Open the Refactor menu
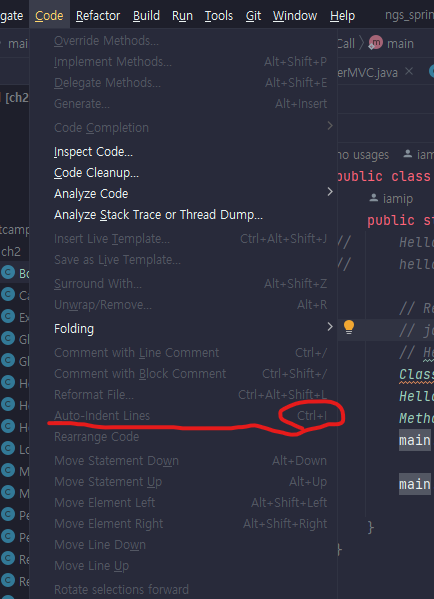Image resolution: width=434 pixels, height=599 pixels. pyautogui.click(x=98, y=16)
